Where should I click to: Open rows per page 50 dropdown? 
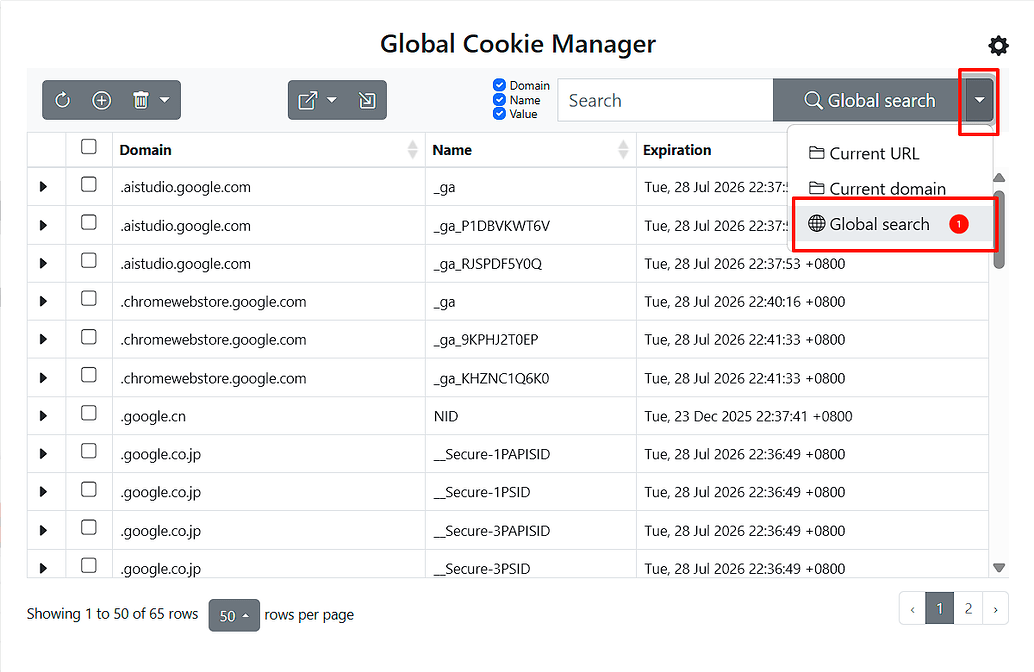pyautogui.click(x=234, y=615)
